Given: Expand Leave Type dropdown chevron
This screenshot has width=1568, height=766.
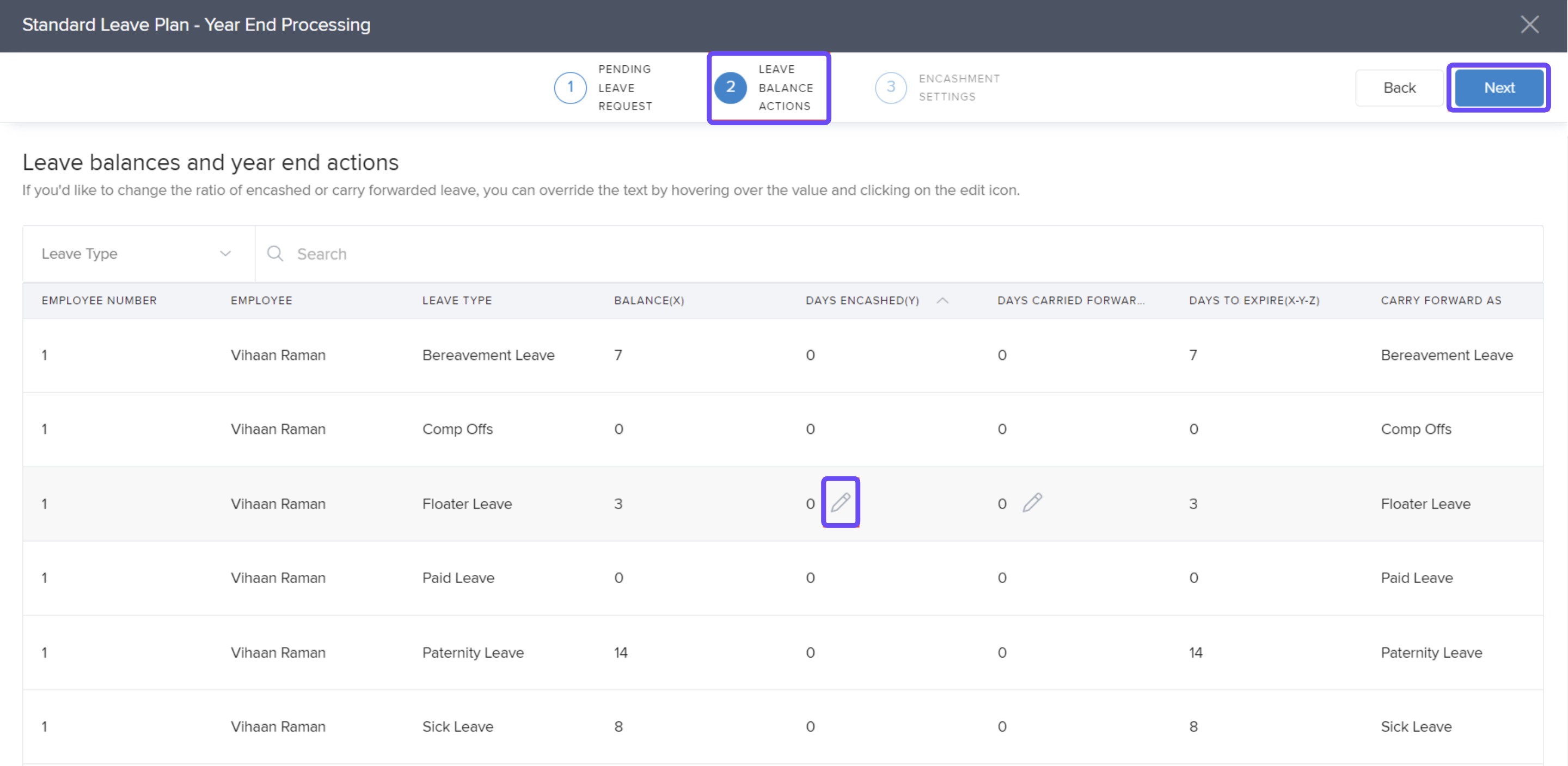Looking at the screenshot, I should point(225,253).
